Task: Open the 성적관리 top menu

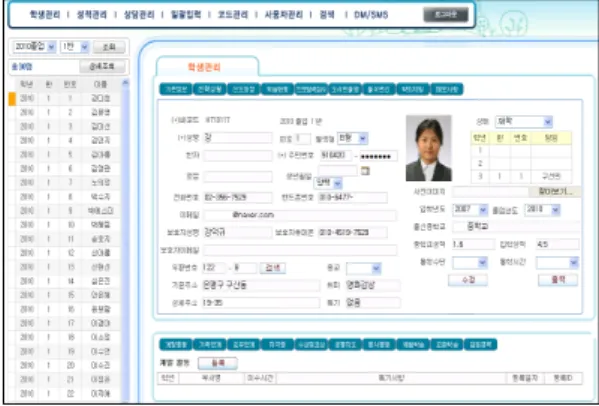Action: tap(92, 15)
